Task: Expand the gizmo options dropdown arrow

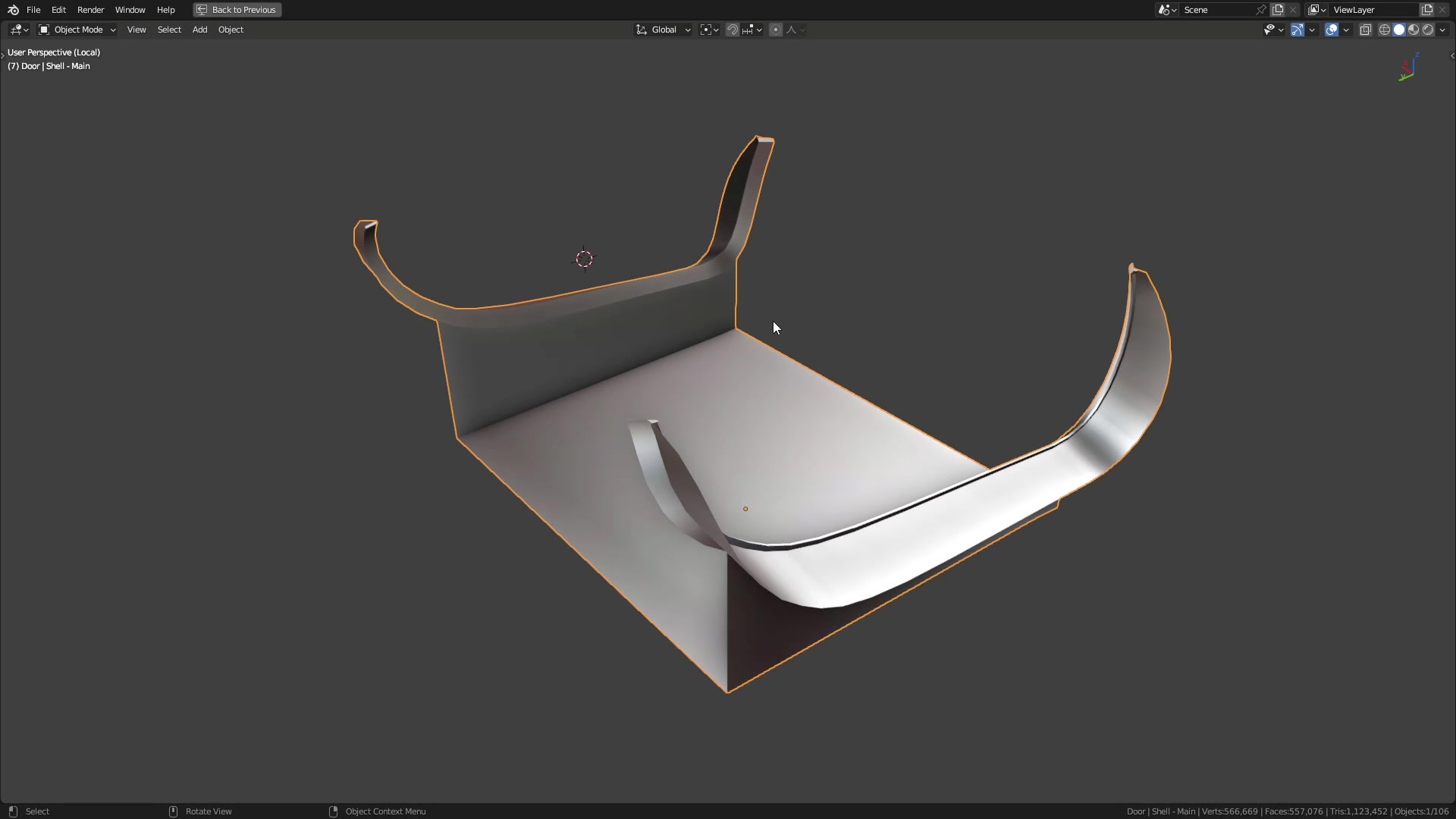Action: (x=1312, y=30)
